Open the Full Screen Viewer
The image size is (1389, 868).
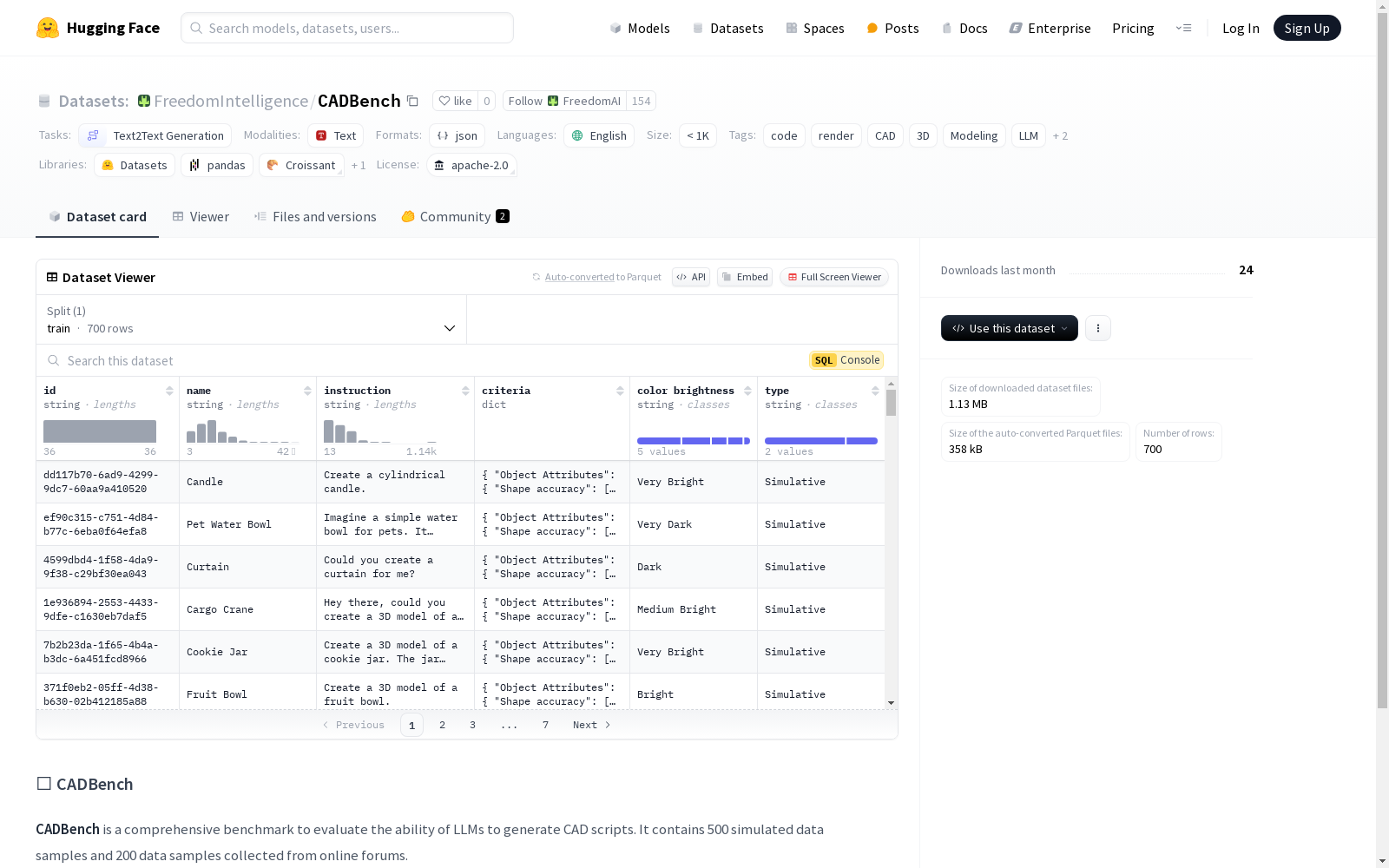[834, 277]
